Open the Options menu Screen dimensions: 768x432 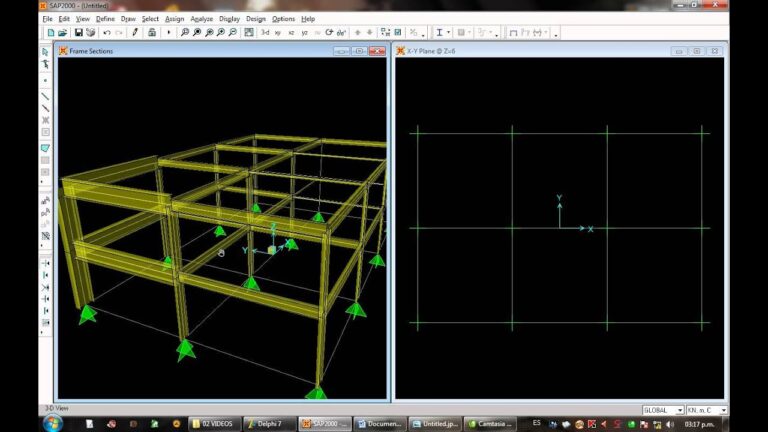(x=283, y=19)
